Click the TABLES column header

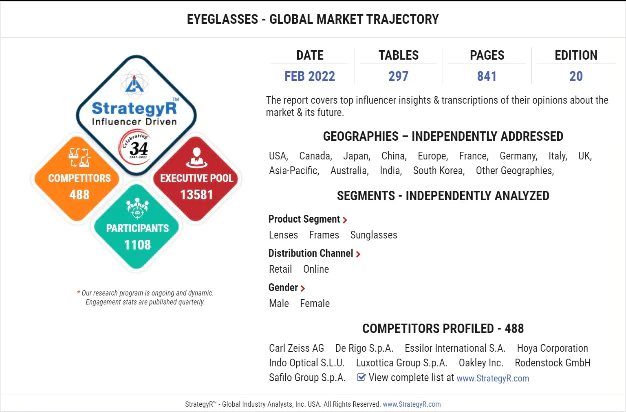click(398, 55)
